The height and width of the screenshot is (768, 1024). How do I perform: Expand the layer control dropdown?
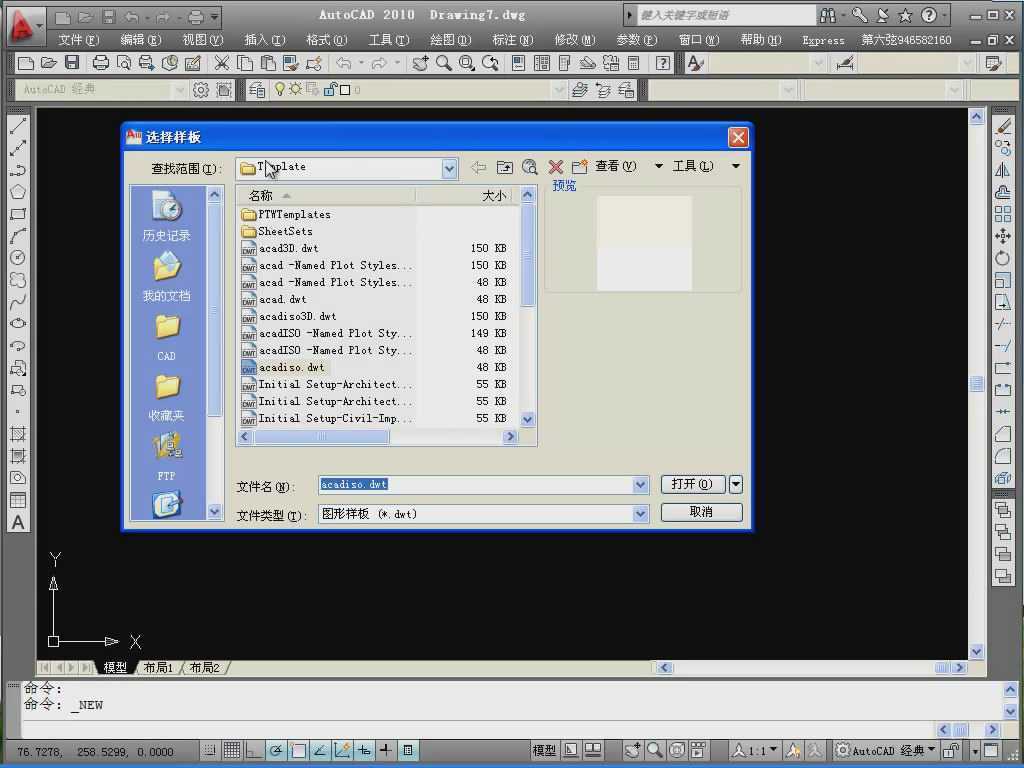560,89
